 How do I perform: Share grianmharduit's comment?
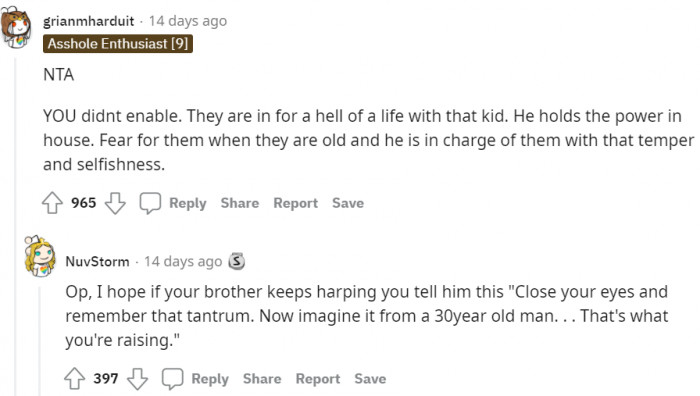240,203
